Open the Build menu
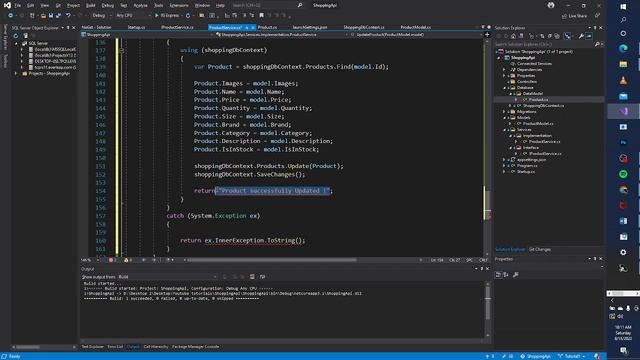Viewport: 640px width, 360px height. 91,5
